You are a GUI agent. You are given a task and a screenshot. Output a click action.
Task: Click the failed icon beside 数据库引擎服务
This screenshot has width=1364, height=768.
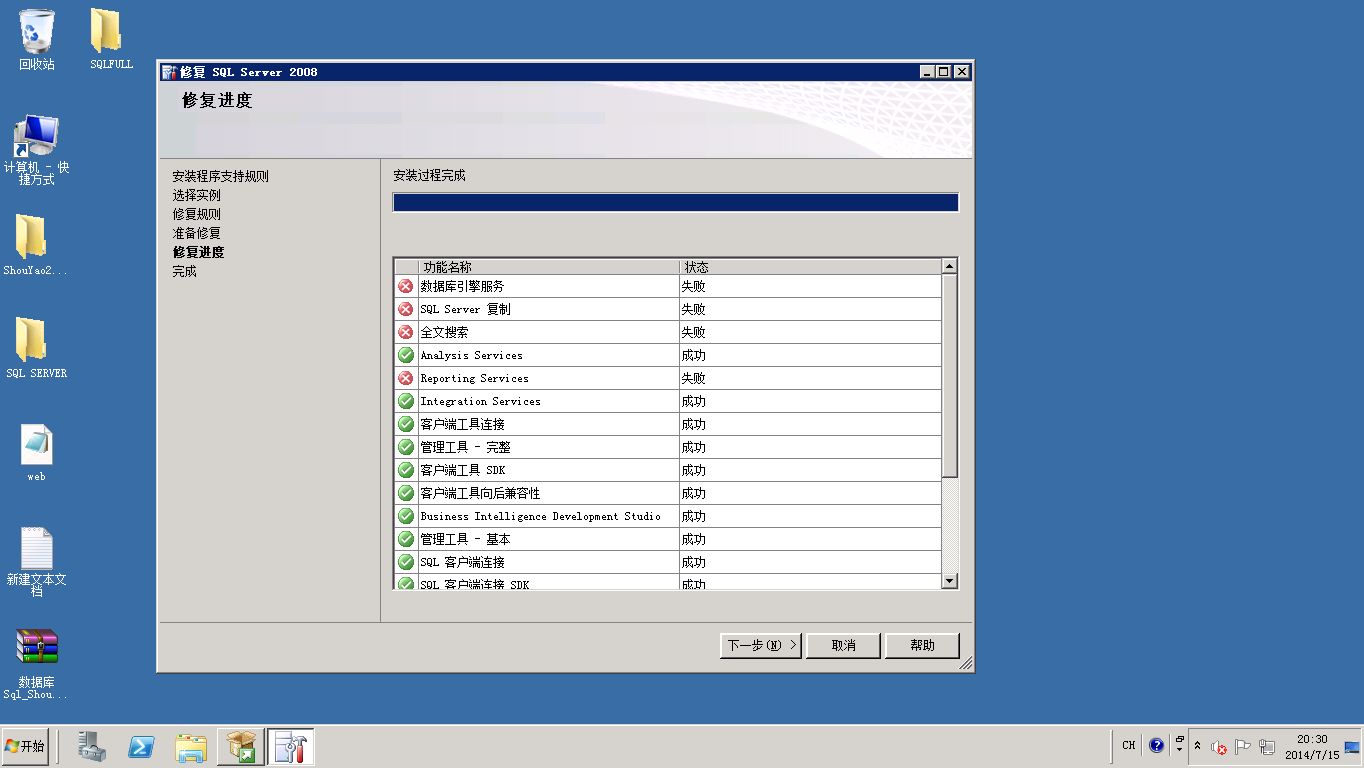[x=406, y=286]
